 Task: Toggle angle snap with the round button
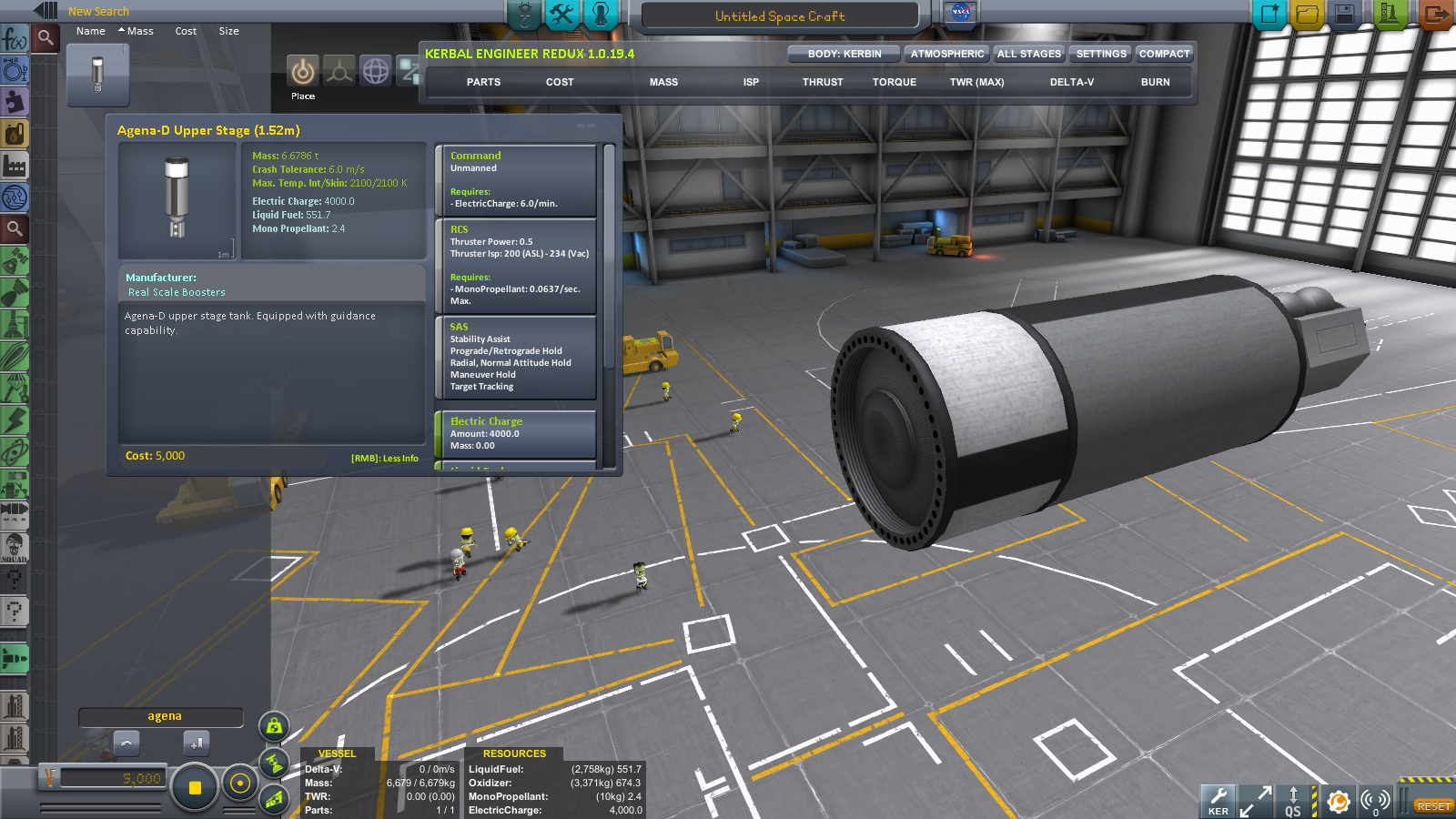[x=240, y=784]
